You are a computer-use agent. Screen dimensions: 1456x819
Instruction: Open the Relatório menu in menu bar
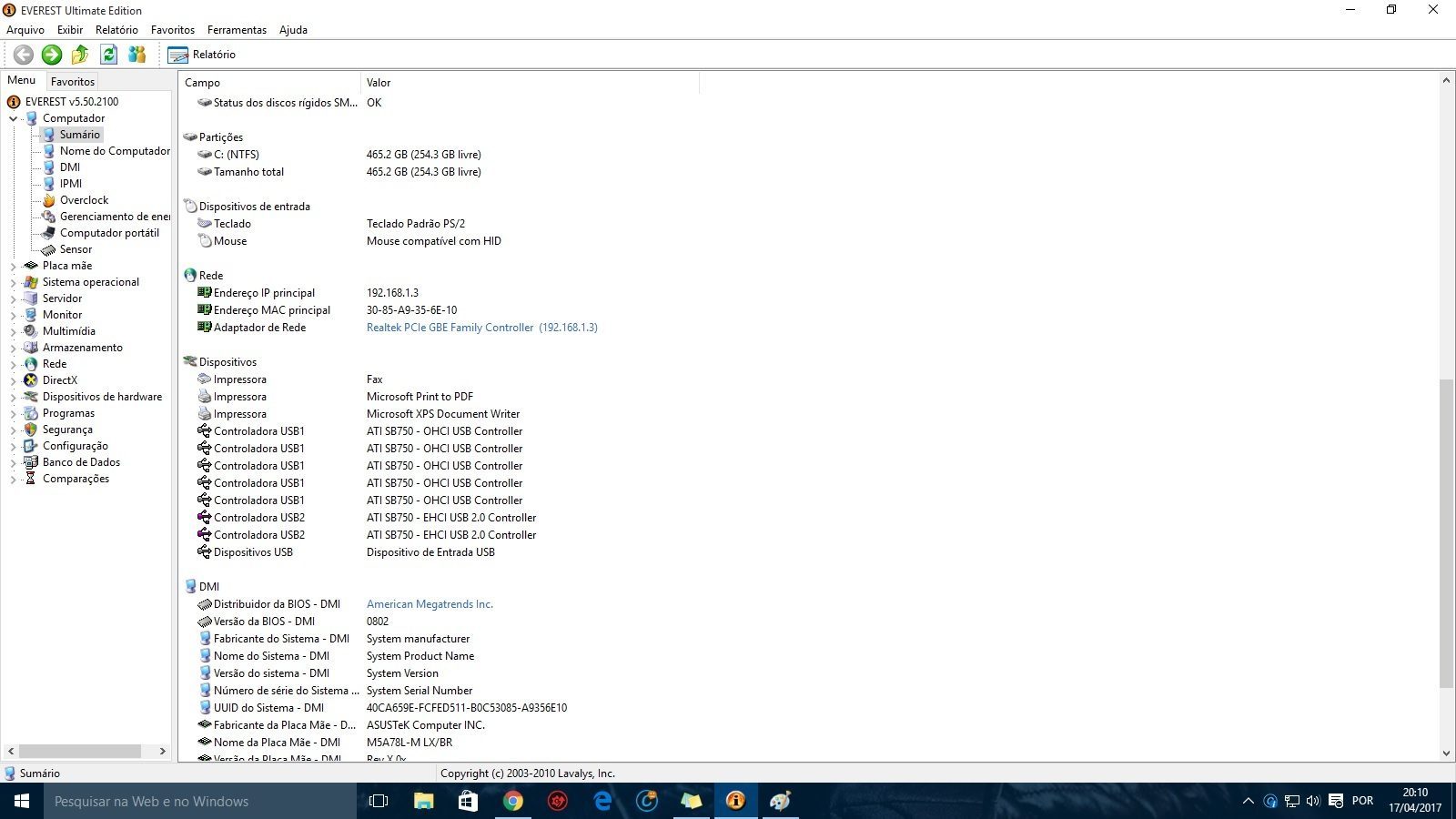coord(116,30)
